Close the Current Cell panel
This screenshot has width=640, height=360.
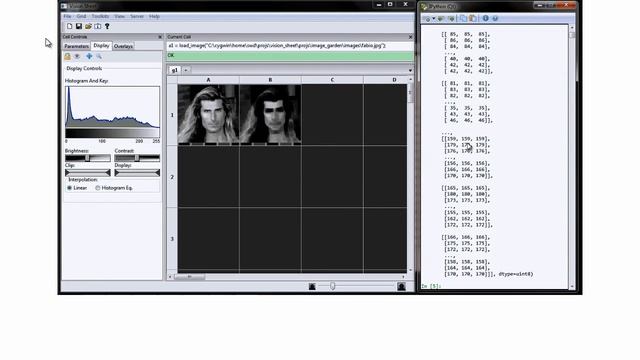(x=411, y=37)
